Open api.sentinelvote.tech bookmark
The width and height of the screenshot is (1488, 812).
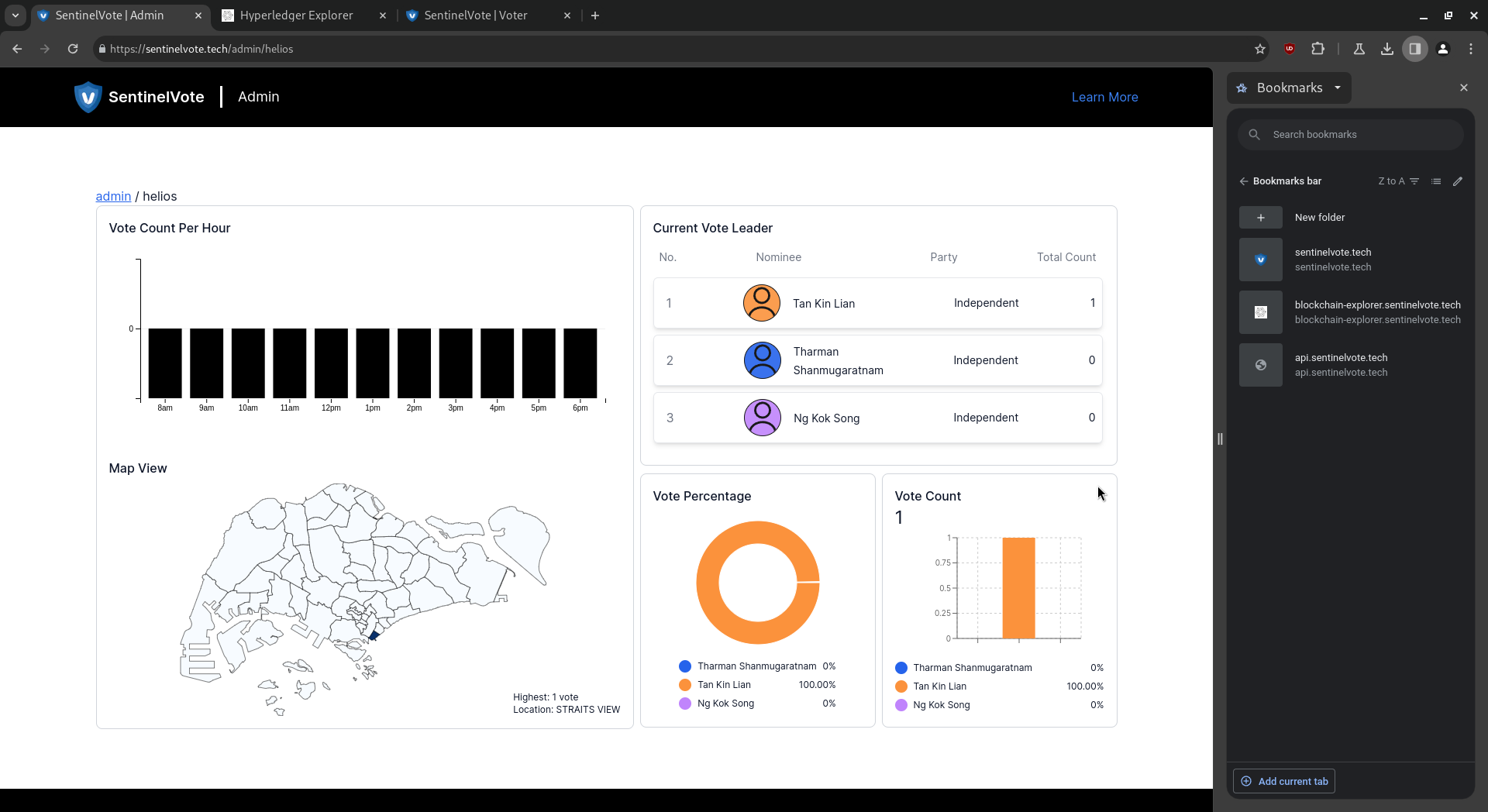tap(1352, 365)
